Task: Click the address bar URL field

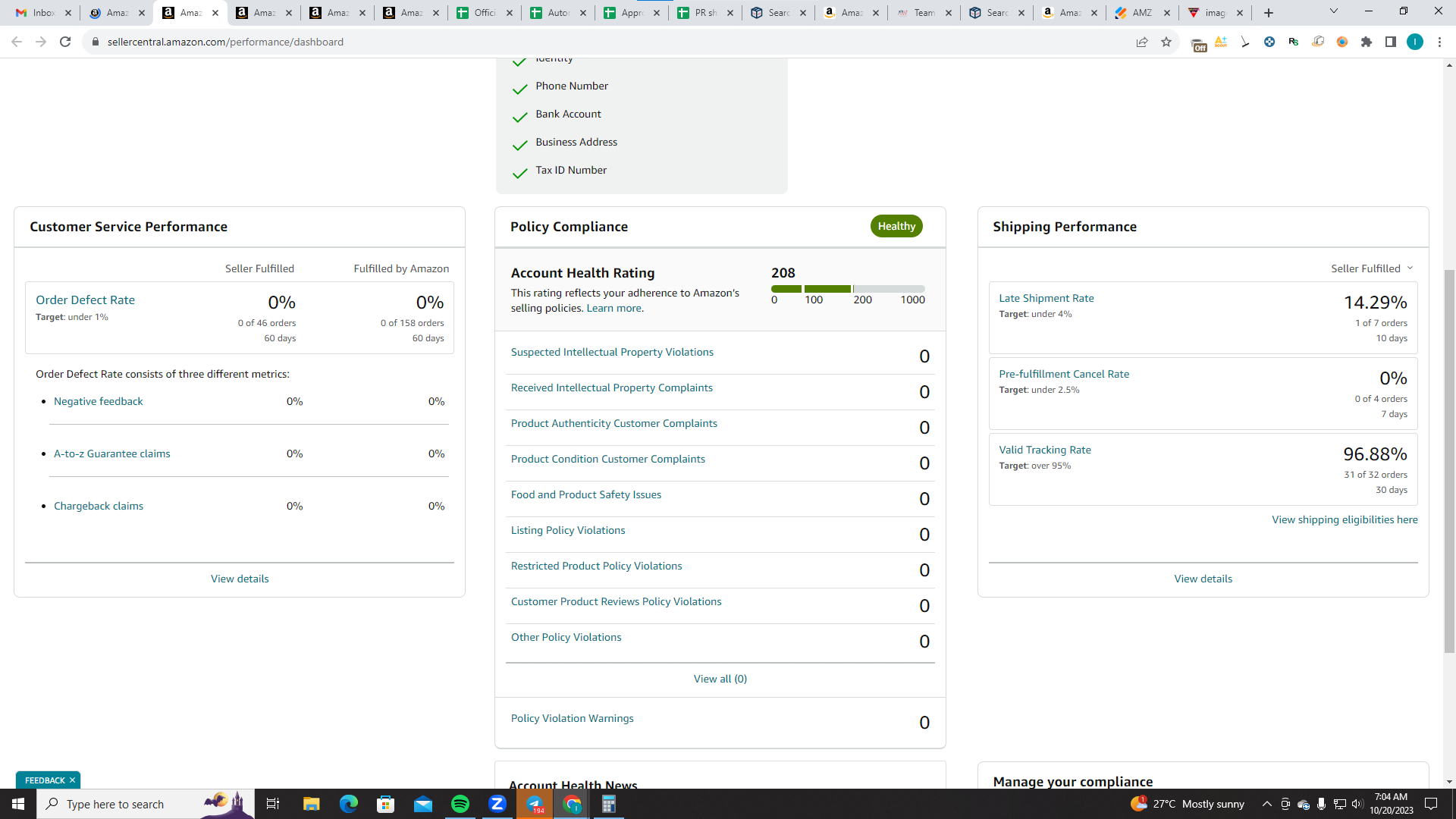Action: [607, 42]
